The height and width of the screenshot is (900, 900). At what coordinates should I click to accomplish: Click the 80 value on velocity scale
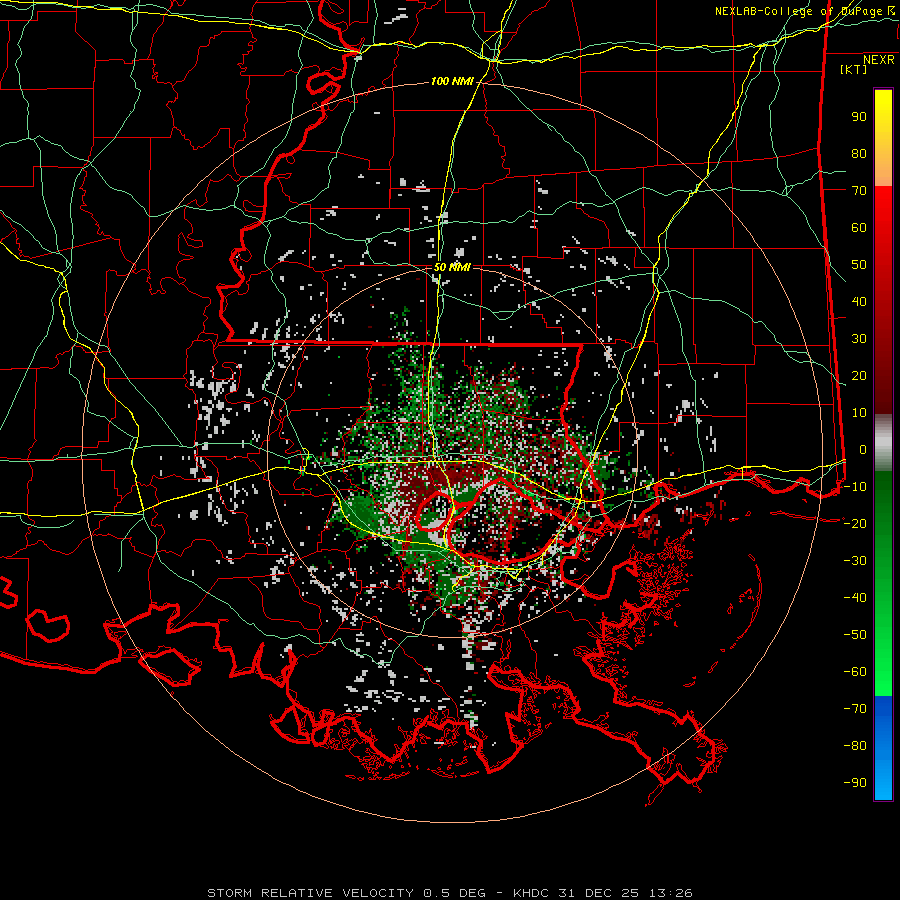pyautogui.click(x=859, y=154)
